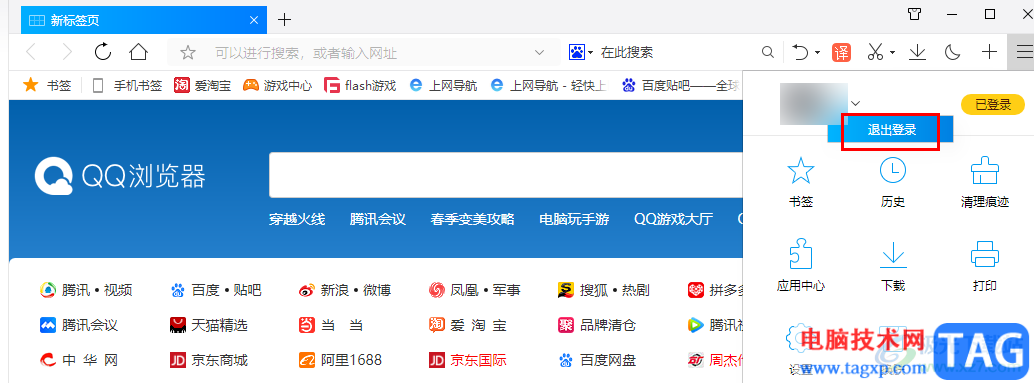Open 电脑玩手游 link
Screen dimensions: 1034x383
[x=574, y=219]
